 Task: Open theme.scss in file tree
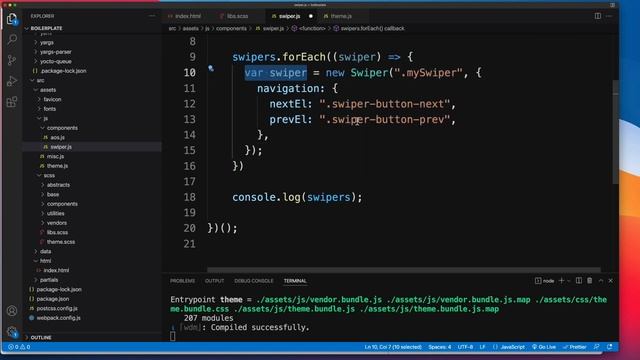pyautogui.click(x=60, y=242)
